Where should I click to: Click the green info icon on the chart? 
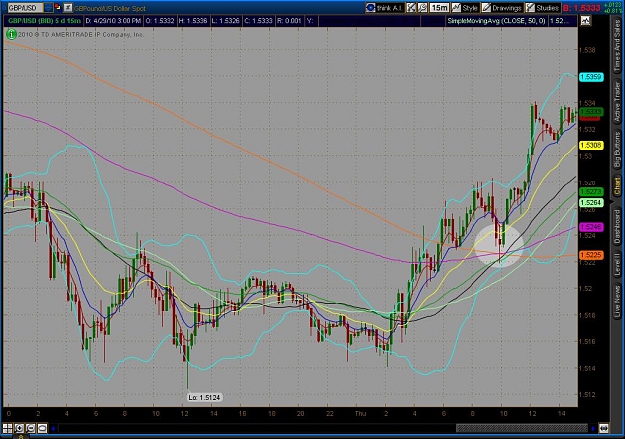(x=11, y=35)
